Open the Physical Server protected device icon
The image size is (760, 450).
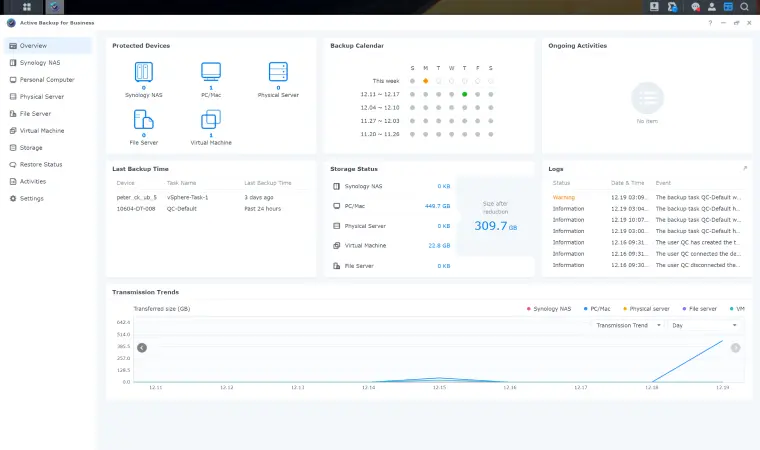pos(278,72)
